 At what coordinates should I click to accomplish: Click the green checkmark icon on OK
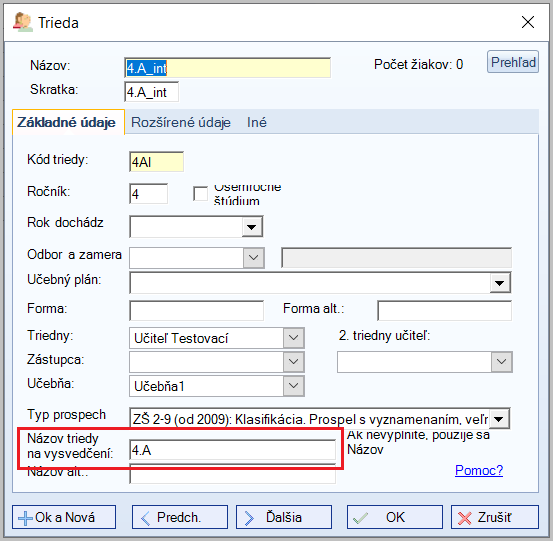[x=360, y=518]
